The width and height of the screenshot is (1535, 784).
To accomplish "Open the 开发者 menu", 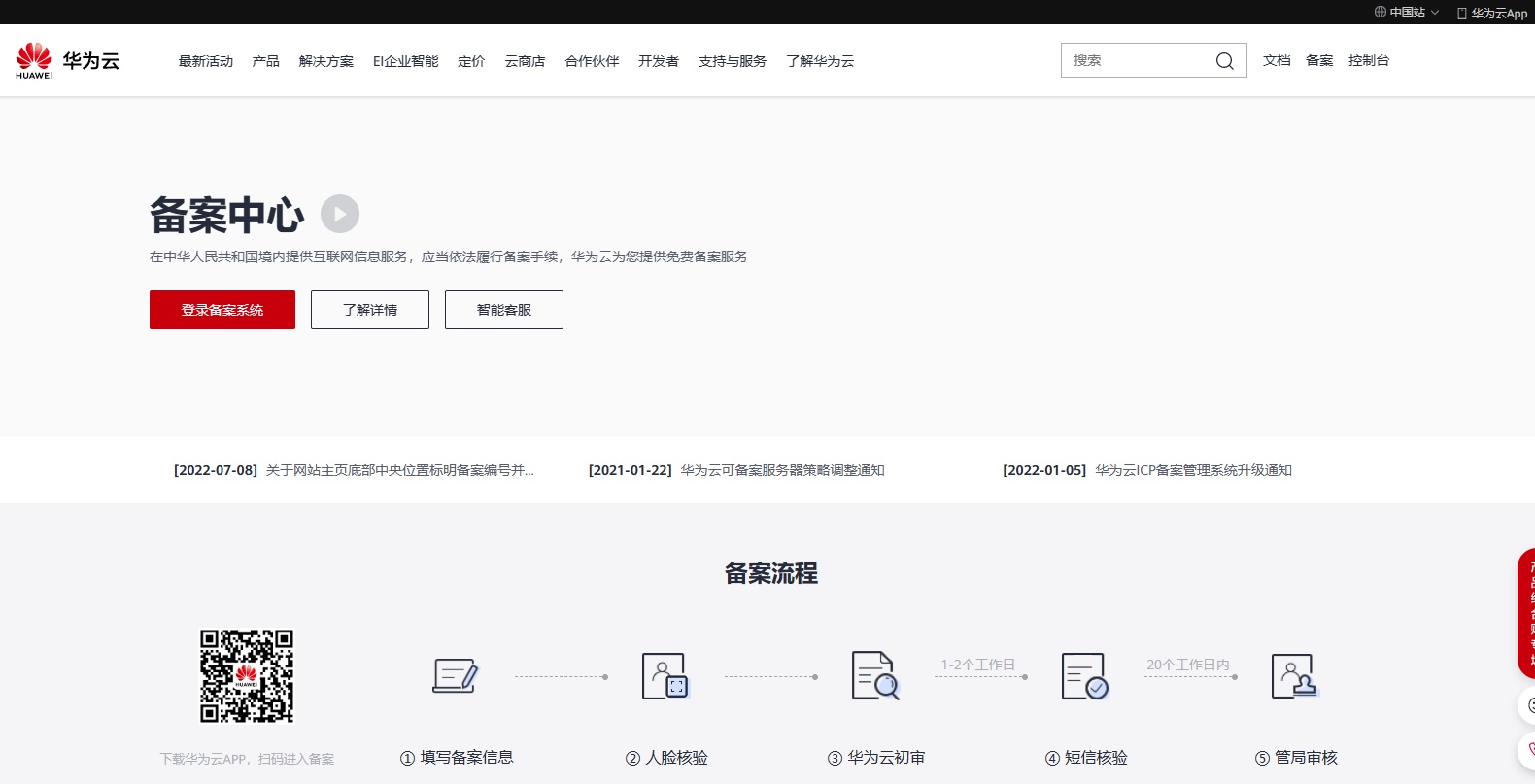I will 659,61.
